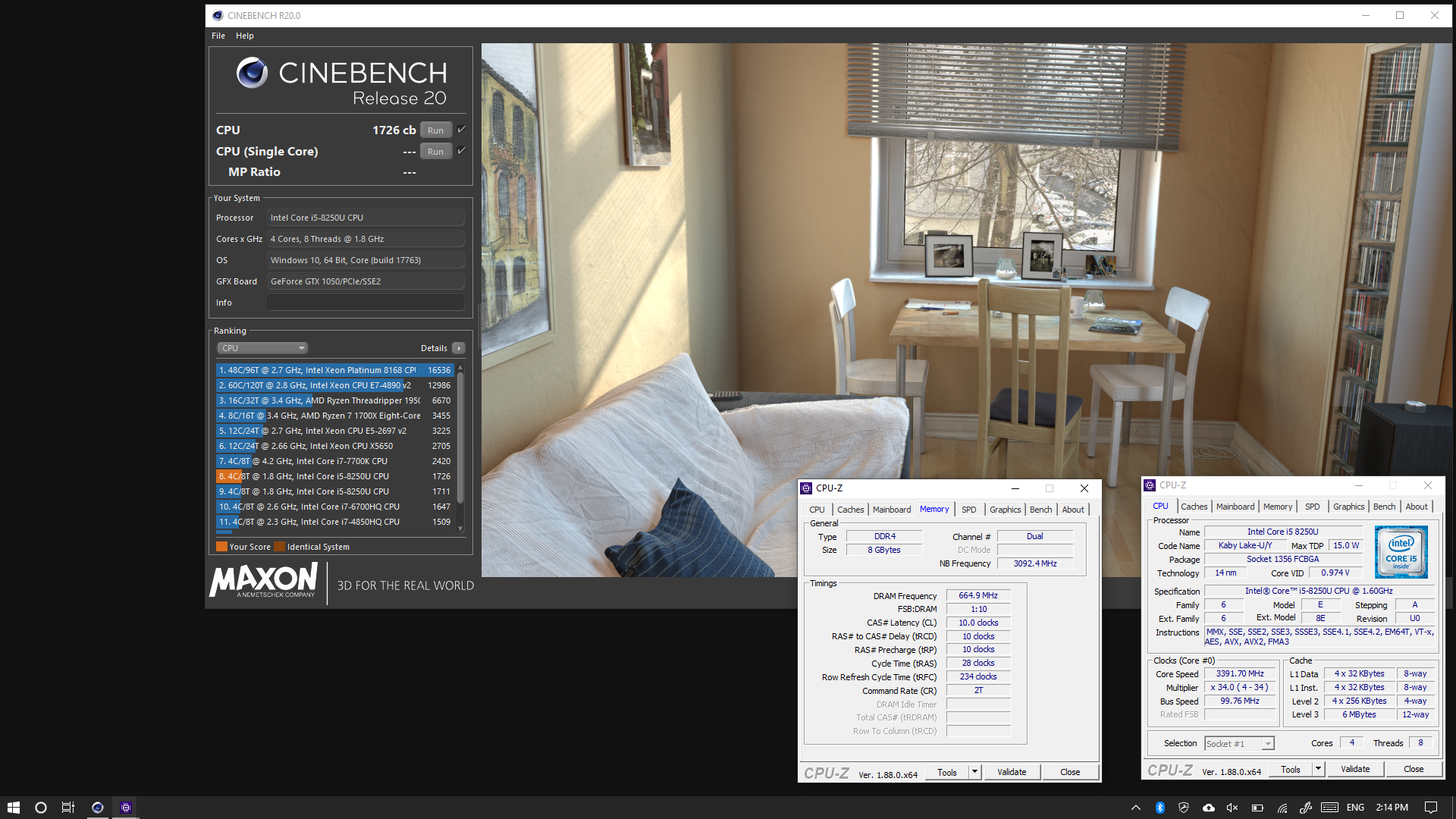This screenshot has height=819, width=1456.
Task: Select the Core i7-4850HQ ranking row
Action: pyautogui.click(x=334, y=522)
